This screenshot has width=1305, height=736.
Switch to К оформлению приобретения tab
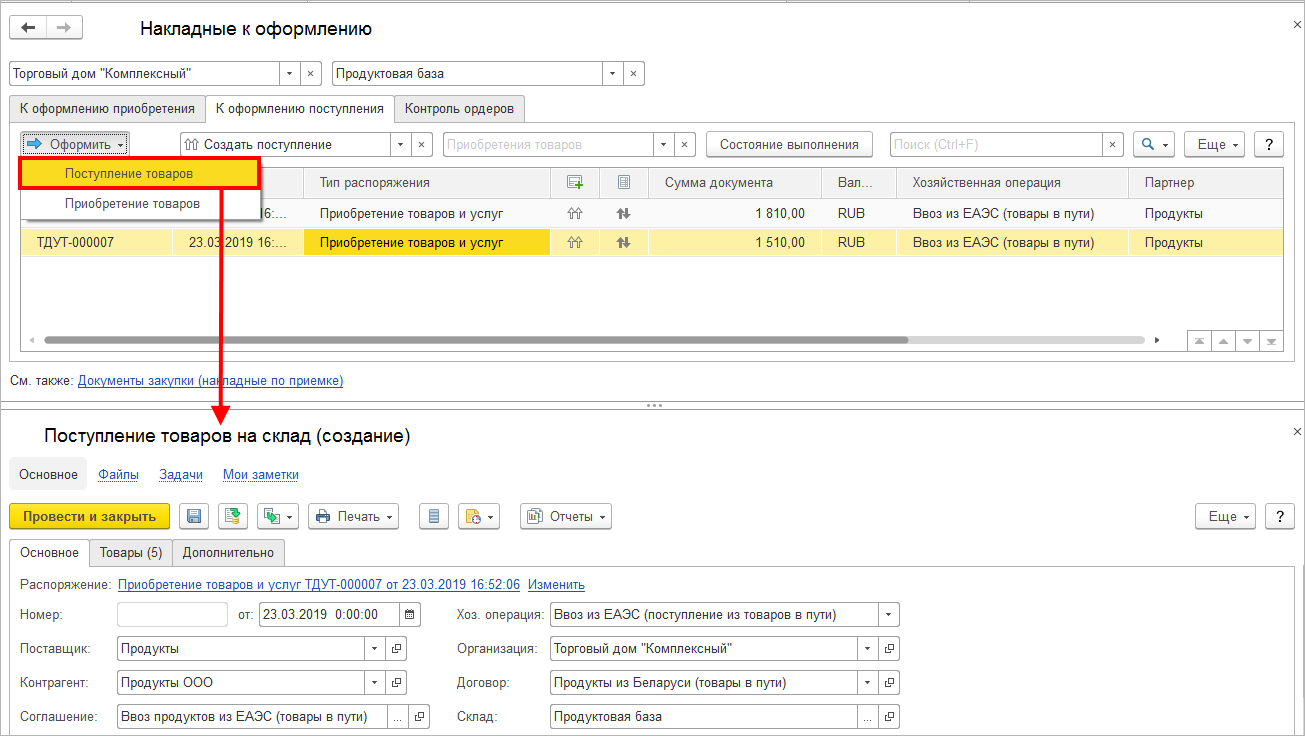[107, 108]
